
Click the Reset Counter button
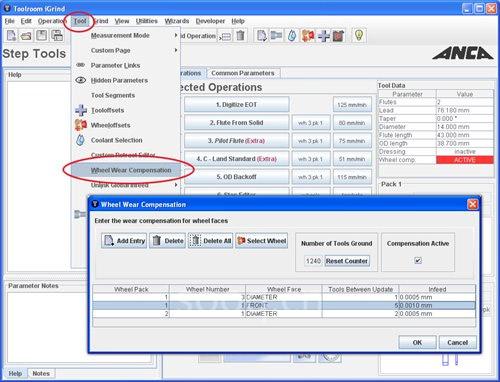[347, 261]
